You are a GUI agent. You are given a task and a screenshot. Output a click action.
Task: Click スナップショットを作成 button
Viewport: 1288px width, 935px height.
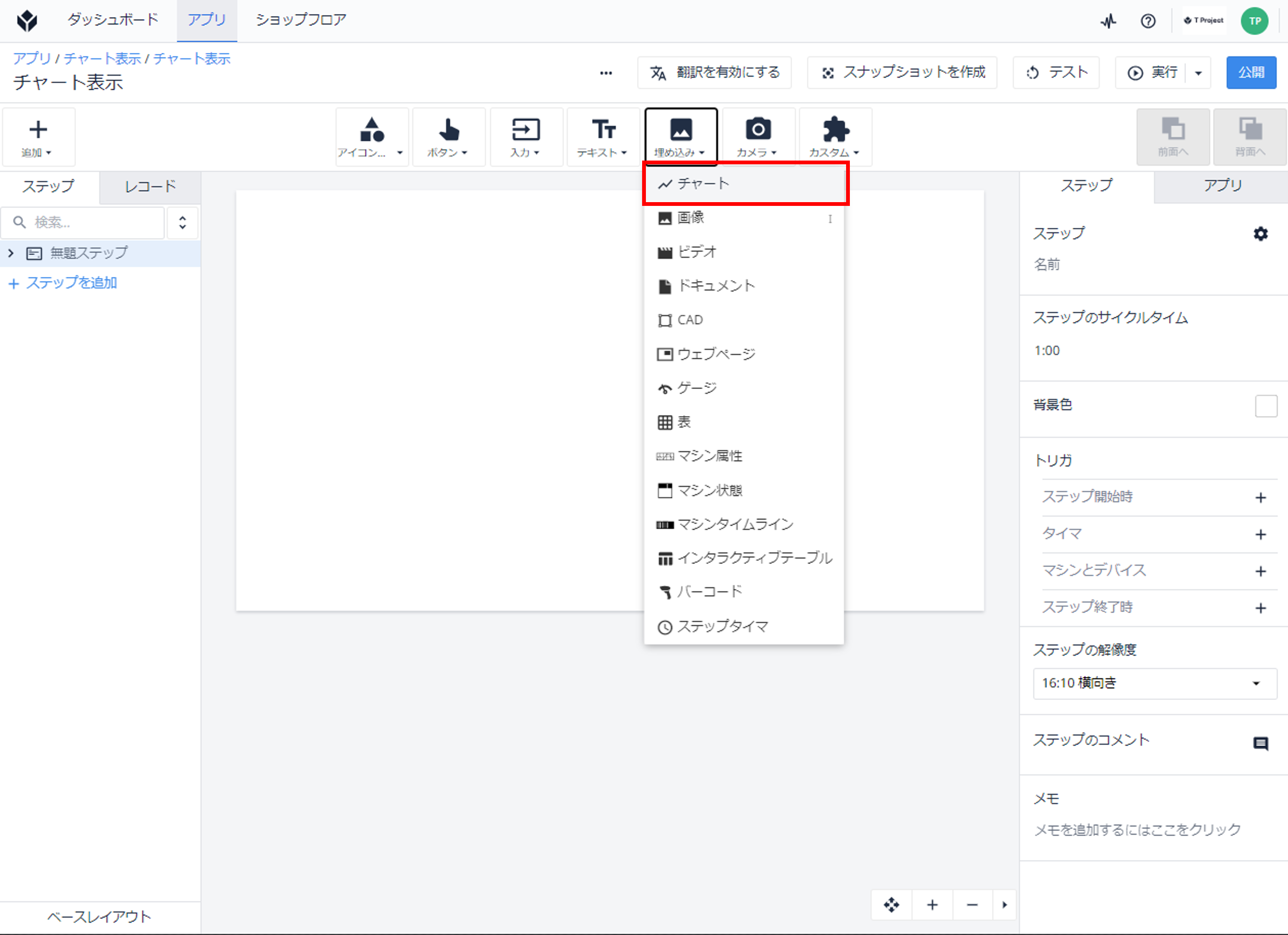click(x=902, y=73)
